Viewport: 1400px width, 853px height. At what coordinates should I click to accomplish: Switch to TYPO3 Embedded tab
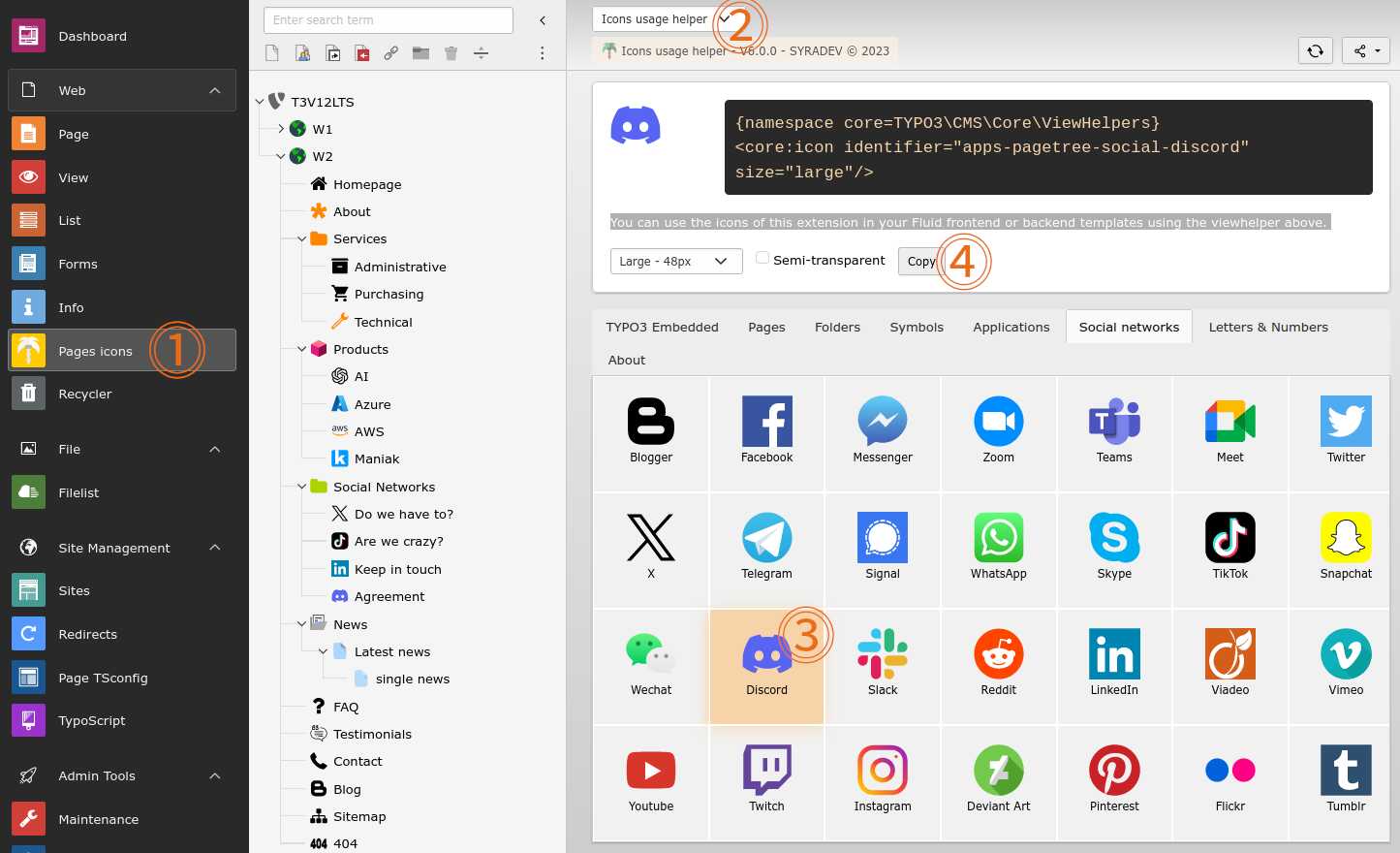click(x=663, y=328)
